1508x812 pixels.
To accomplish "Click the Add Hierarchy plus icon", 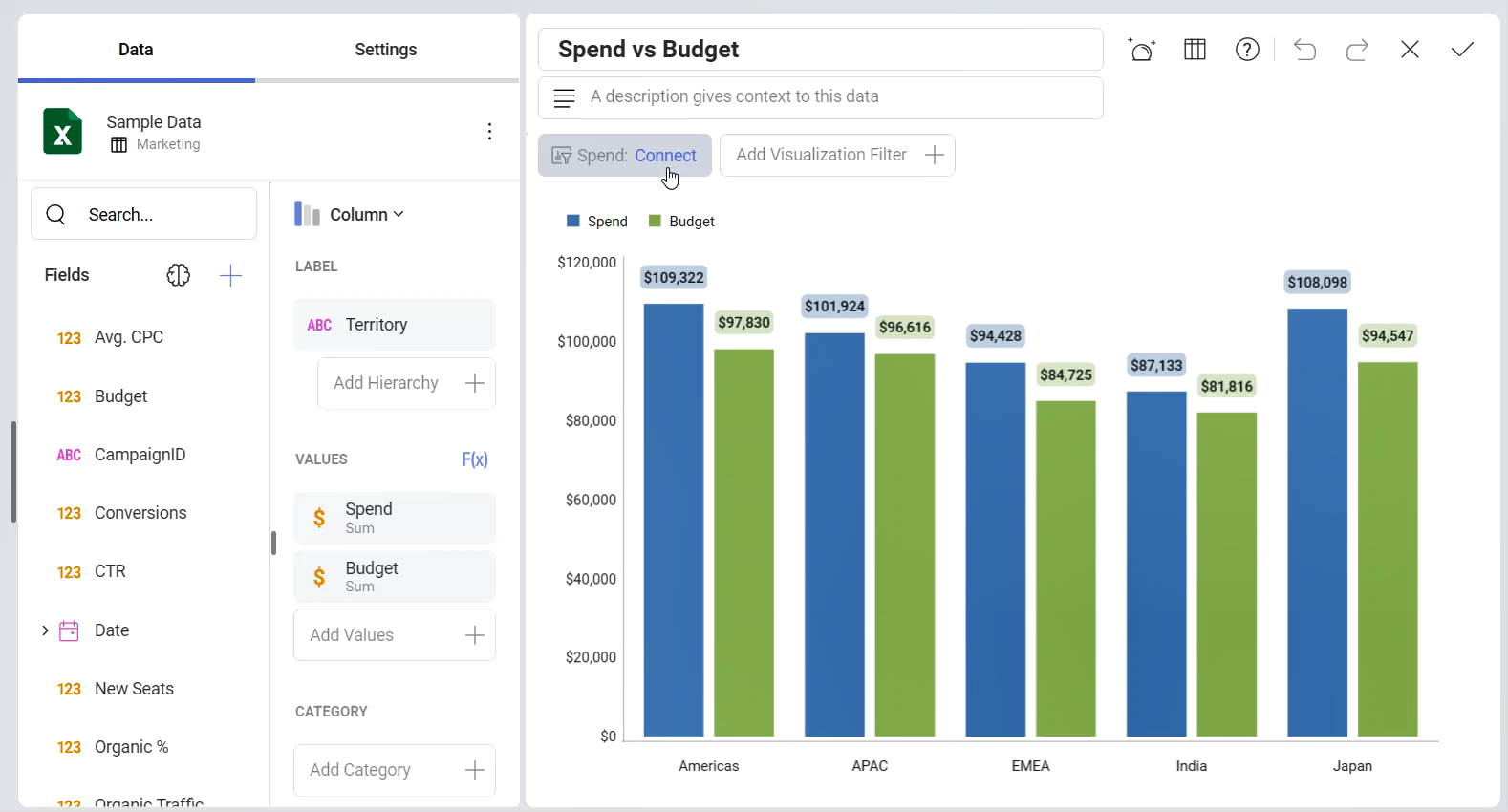I will pyautogui.click(x=475, y=383).
